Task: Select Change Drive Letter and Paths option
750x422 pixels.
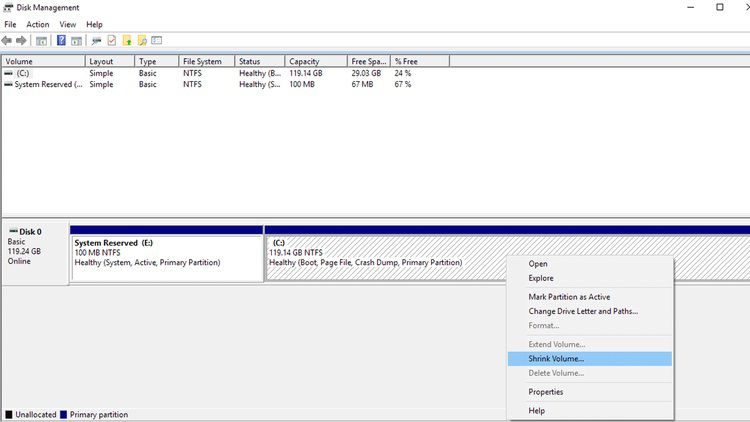Action: coord(582,311)
